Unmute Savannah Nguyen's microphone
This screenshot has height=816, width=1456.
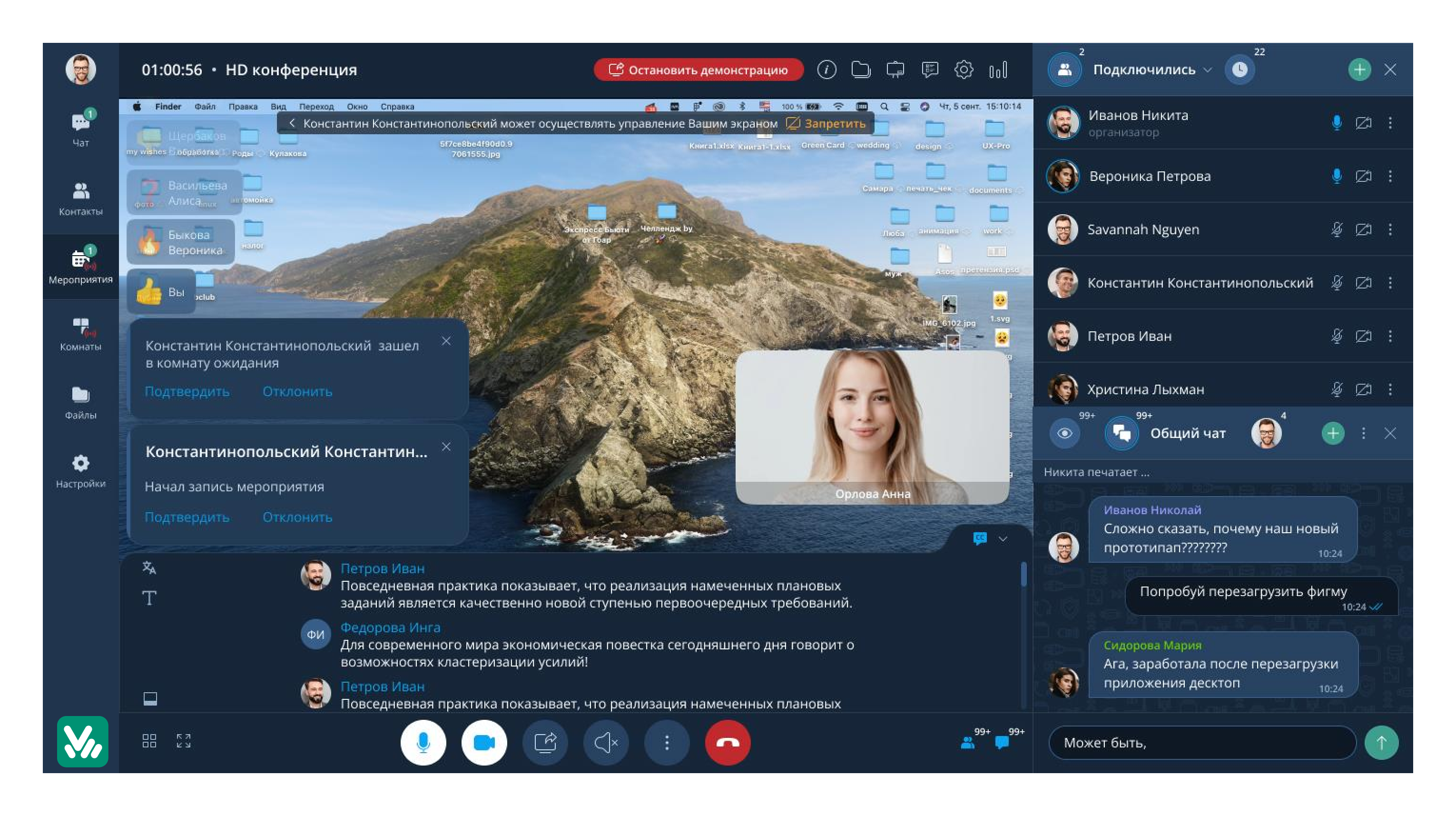(x=1337, y=229)
